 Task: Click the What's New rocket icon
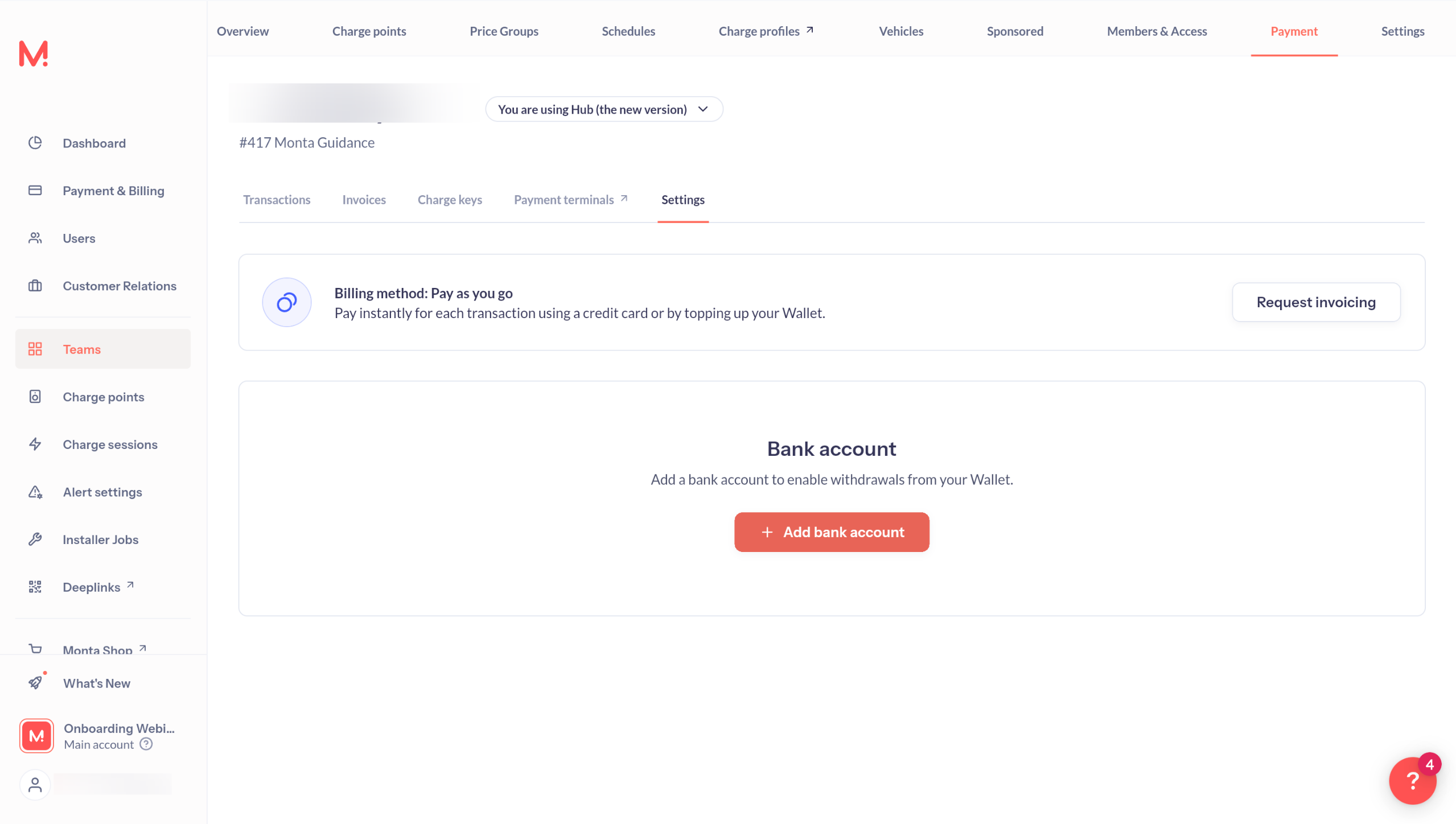point(36,682)
